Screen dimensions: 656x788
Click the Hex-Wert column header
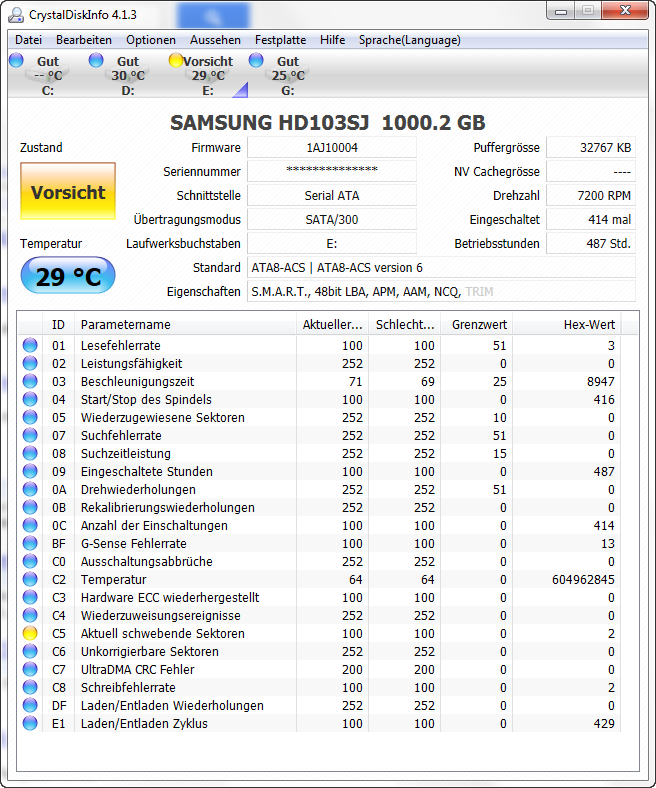(567, 325)
